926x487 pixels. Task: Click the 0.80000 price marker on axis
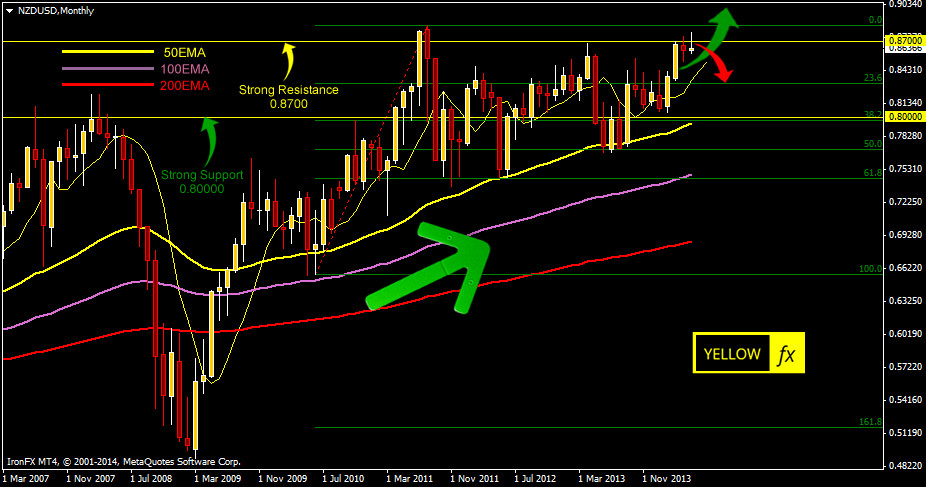click(903, 116)
